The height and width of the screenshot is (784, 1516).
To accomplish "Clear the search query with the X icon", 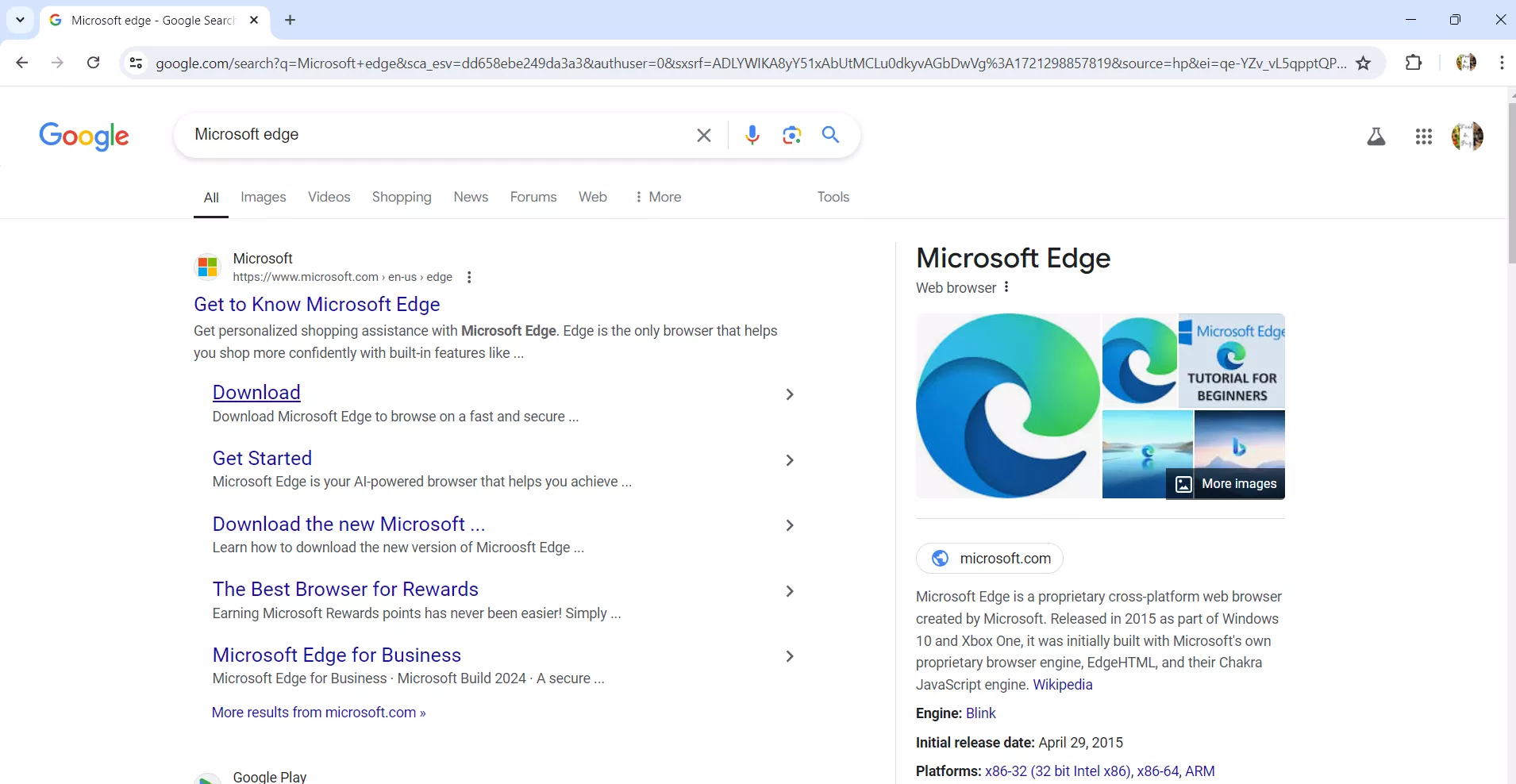I will tap(704, 135).
